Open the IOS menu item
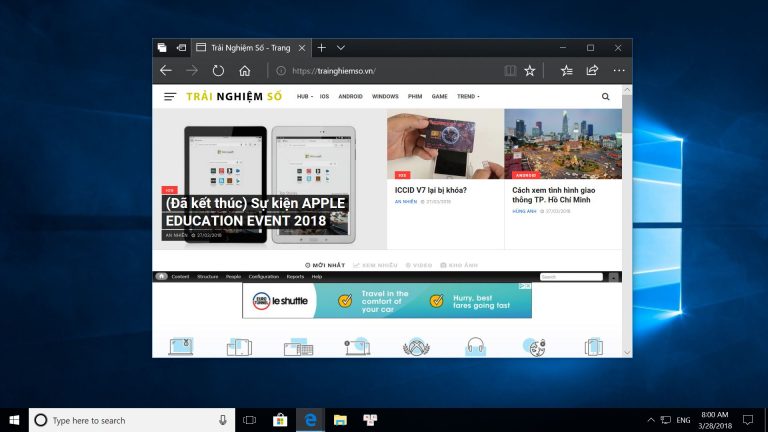 [x=324, y=96]
